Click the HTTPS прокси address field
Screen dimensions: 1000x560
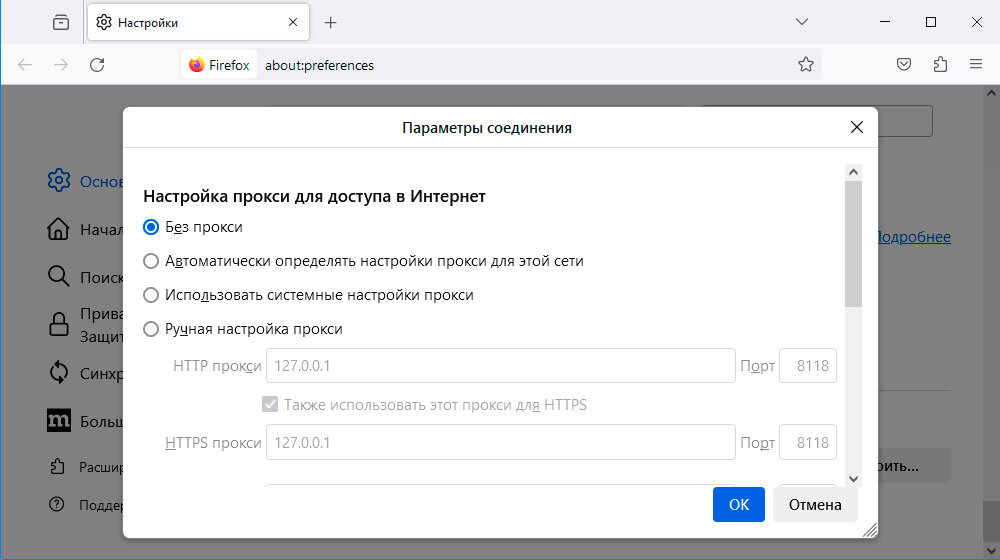point(501,442)
